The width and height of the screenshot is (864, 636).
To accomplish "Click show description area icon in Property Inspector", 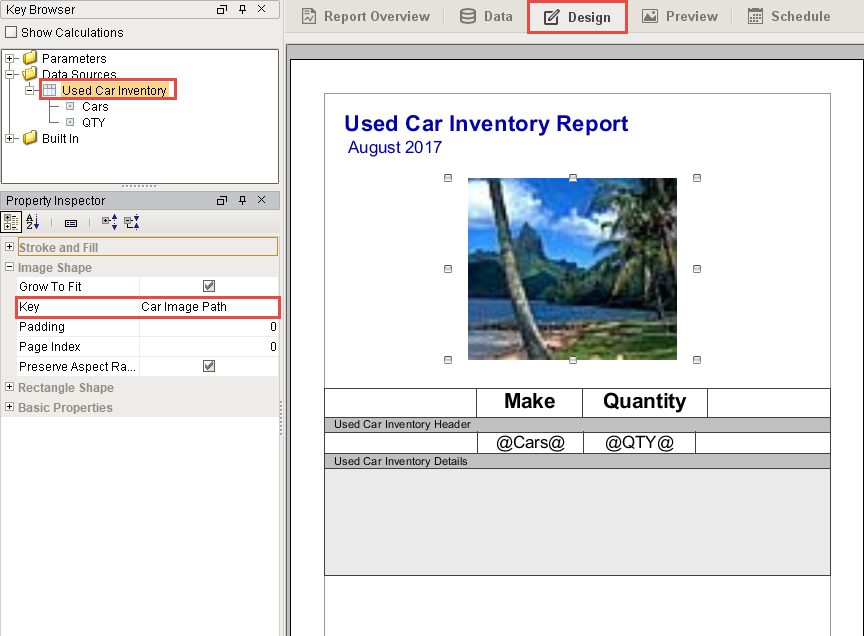I will click(x=71, y=223).
